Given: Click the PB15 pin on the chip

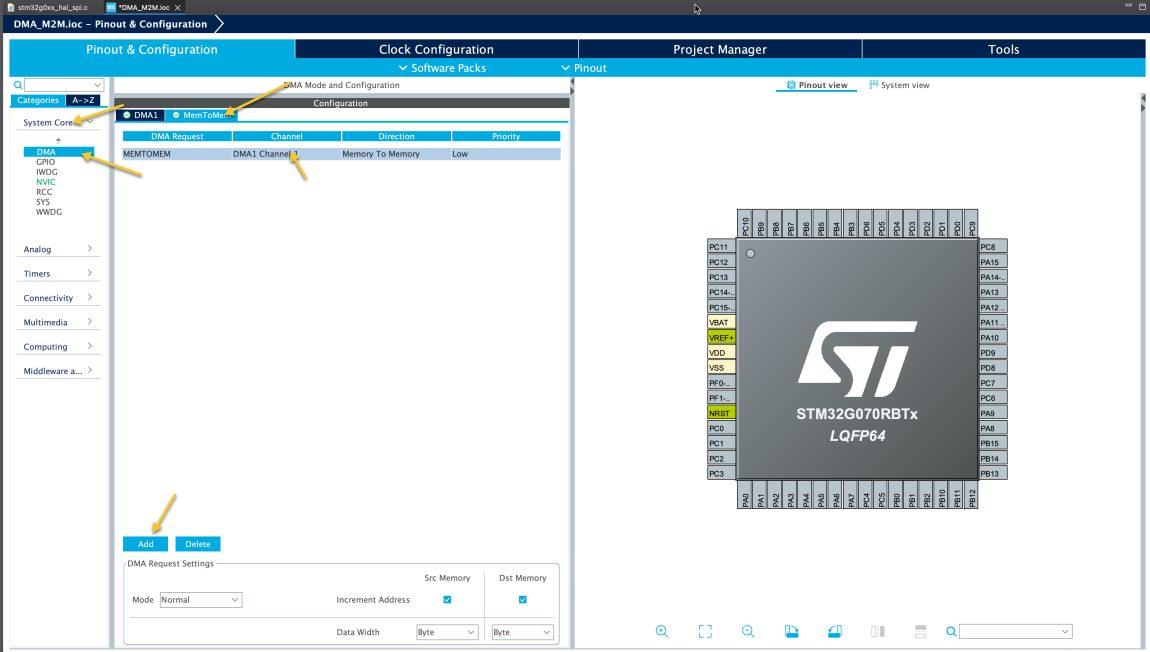Looking at the screenshot, I should click(992, 443).
